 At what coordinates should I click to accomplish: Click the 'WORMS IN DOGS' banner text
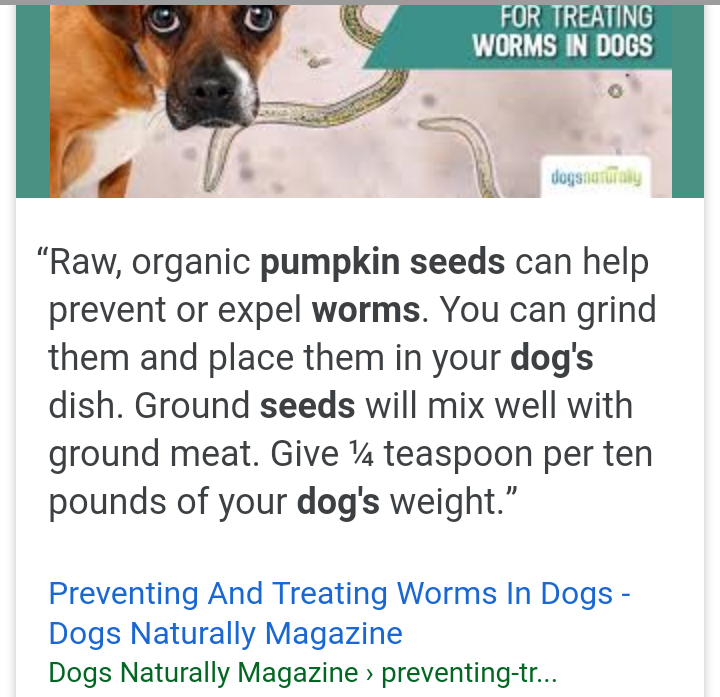(562, 45)
